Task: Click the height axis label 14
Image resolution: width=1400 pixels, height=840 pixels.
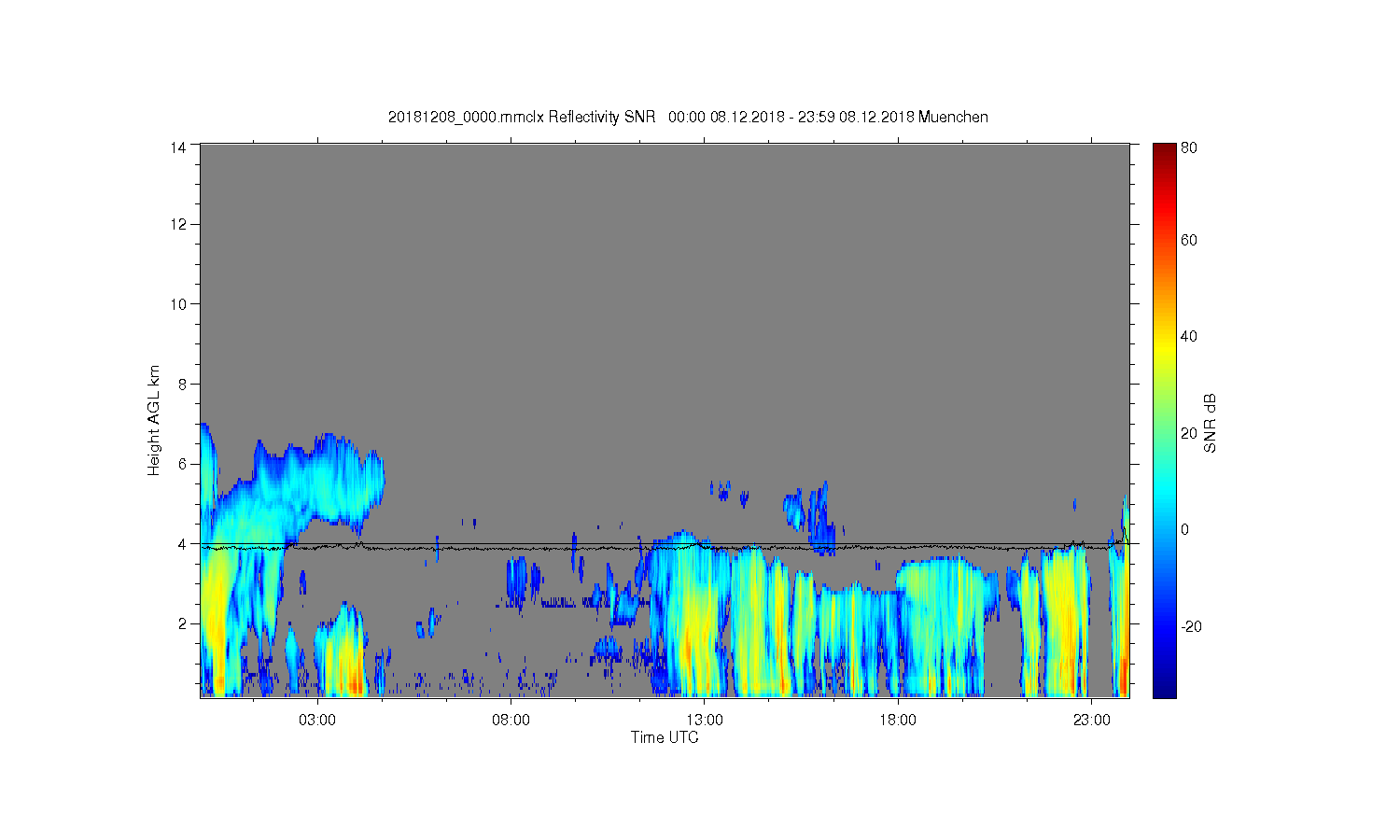Action: [x=178, y=147]
